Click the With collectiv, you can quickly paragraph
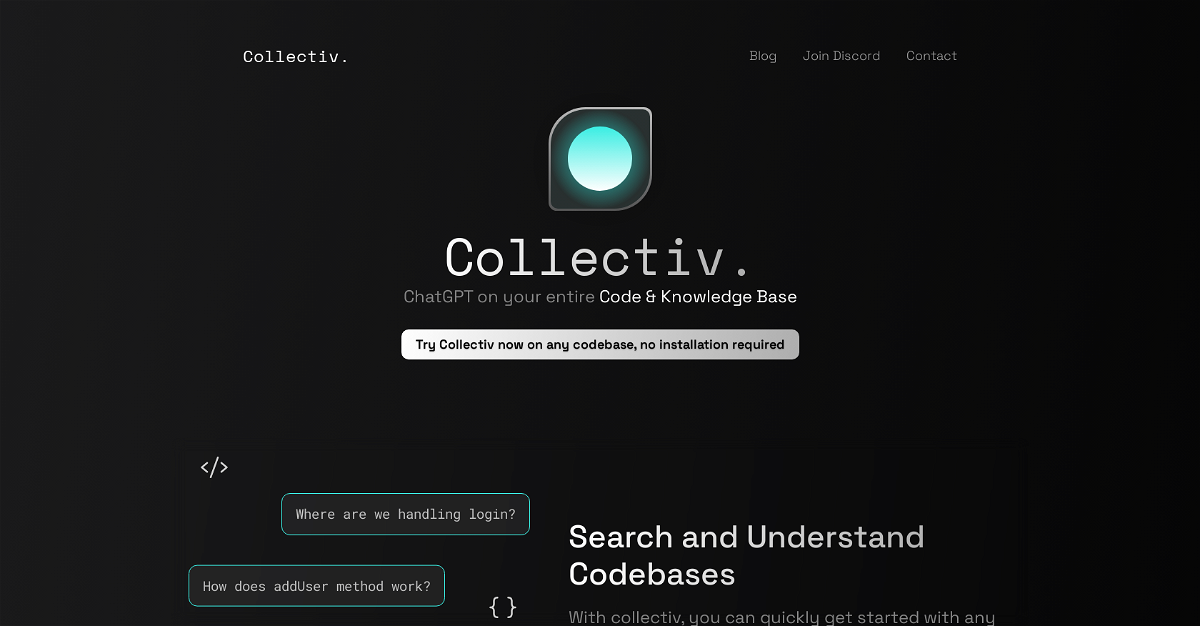The width and height of the screenshot is (1200, 626). [782, 617]
